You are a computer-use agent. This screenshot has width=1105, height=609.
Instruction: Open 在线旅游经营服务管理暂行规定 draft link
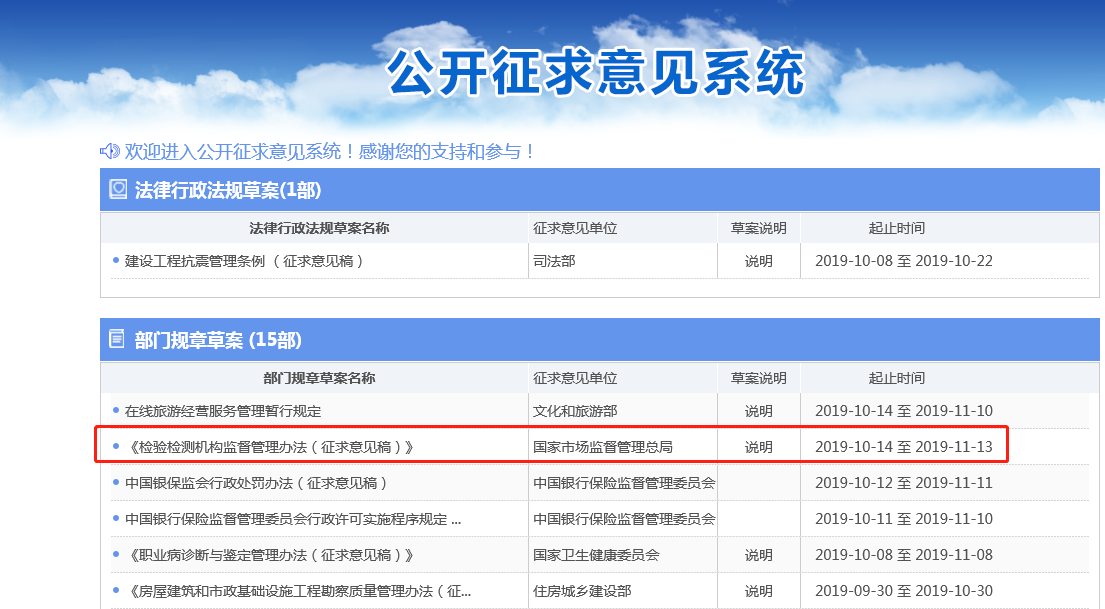(223, 411)
